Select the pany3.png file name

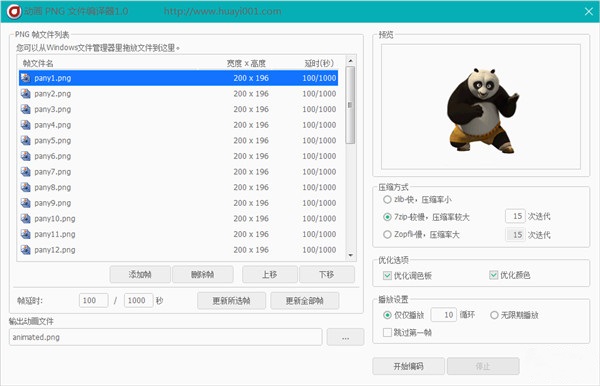[x=53, y=109]
